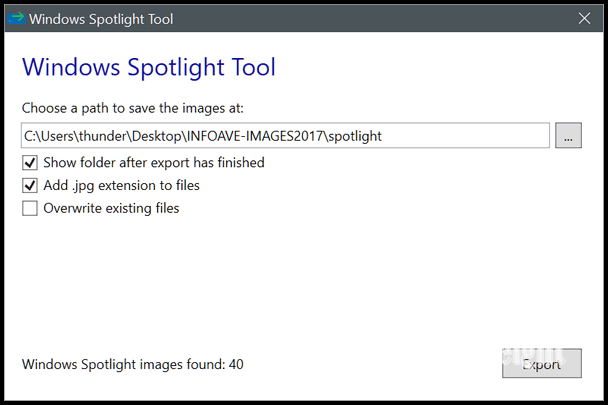Enable Overwrite existing files checkbox
The width and height of the screenshot is (608, 405).
click(x=30, y=208)
